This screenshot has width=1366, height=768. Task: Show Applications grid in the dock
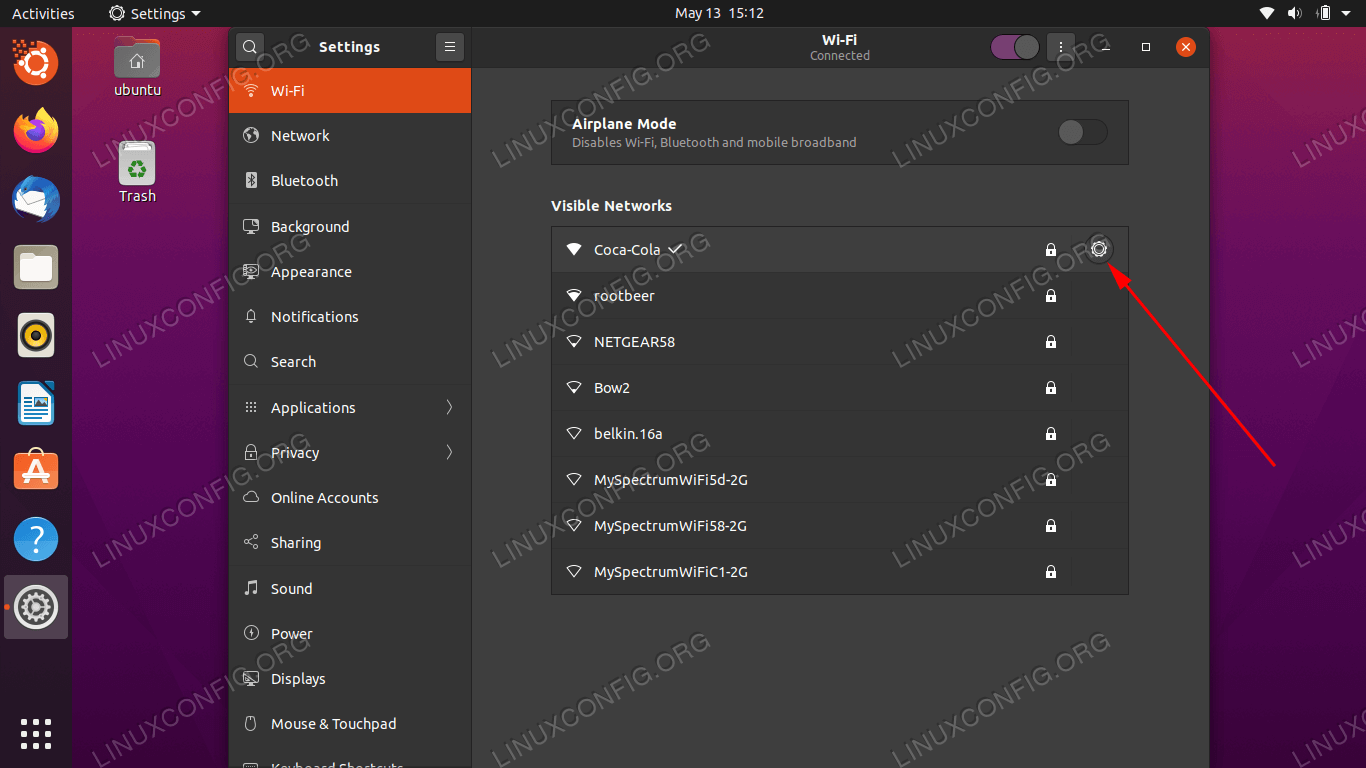pyautogui.click(x=36, y=733)
